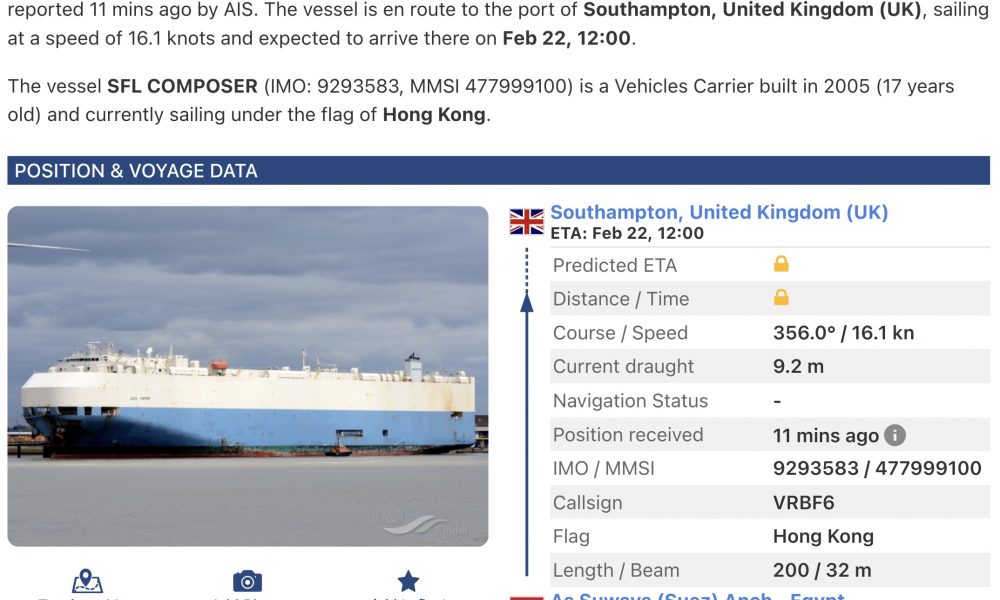The width and height of the screenshot is (1000, 600).
Task: Click the Callsign value VRBF6
Action: [804, 502]
